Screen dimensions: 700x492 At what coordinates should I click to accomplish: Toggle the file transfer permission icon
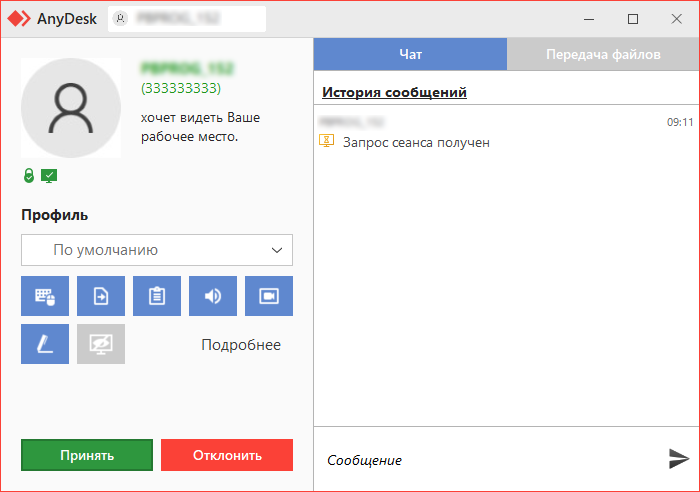coord(101,296)
